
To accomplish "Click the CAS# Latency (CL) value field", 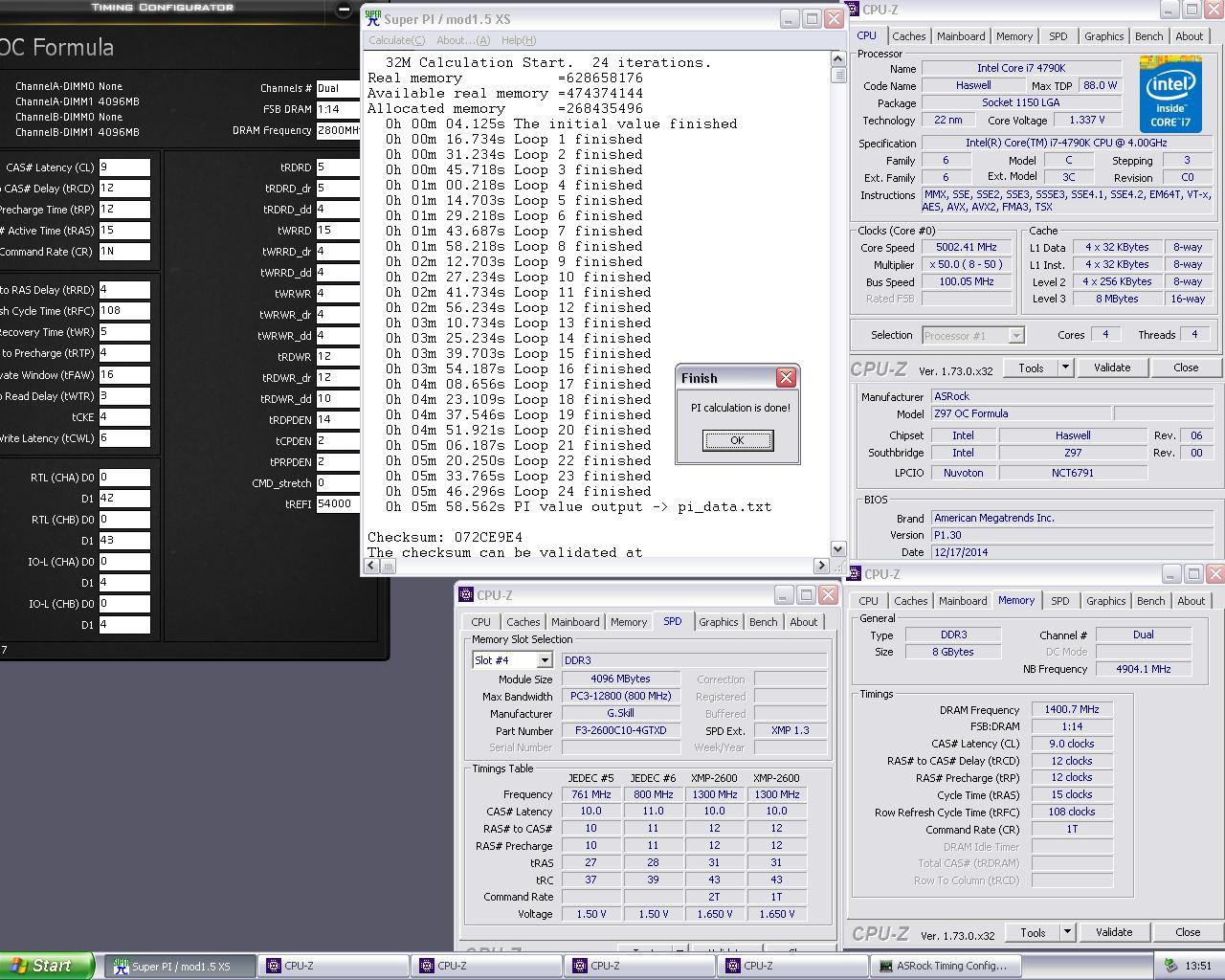I will [x=124, y=167].
